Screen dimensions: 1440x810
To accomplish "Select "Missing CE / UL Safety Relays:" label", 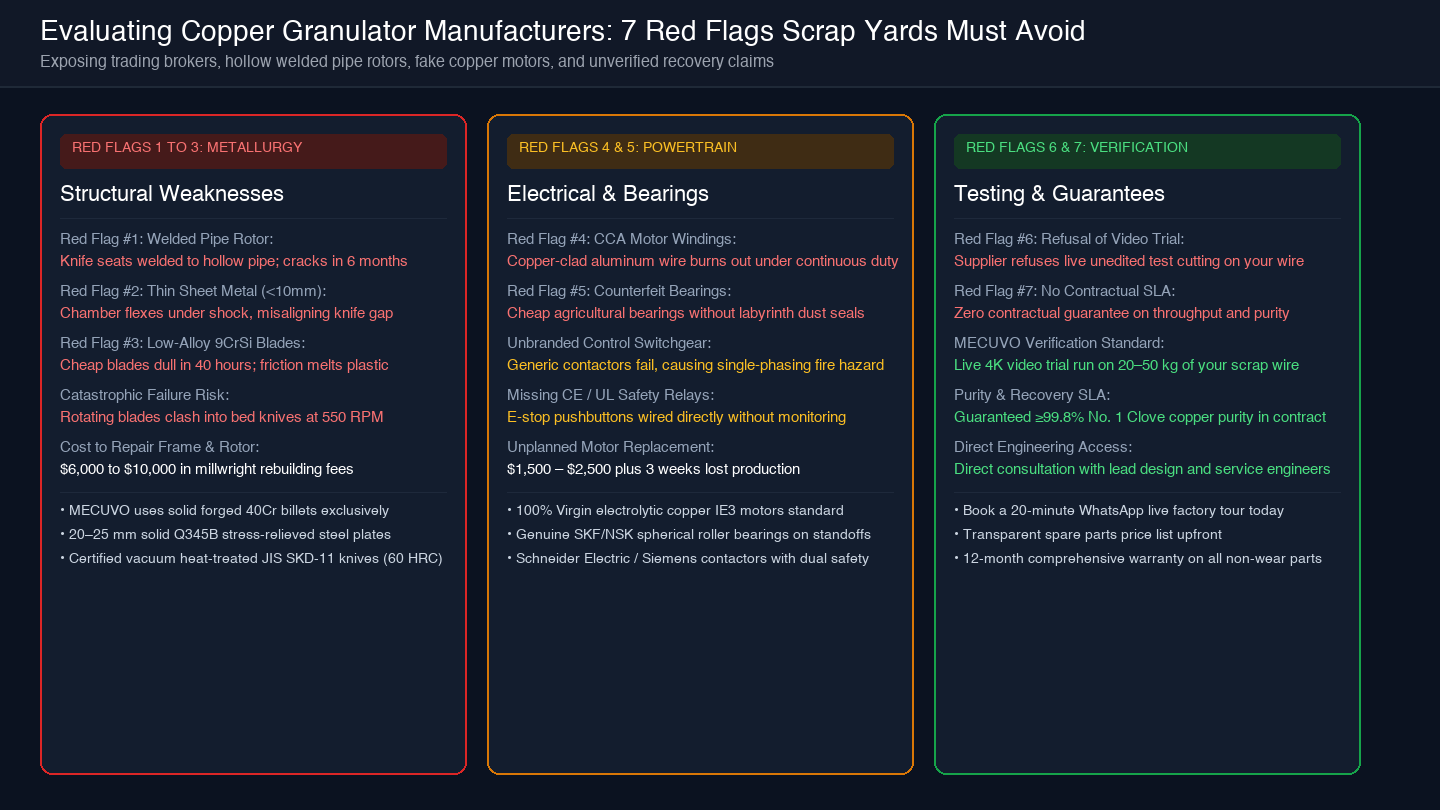I will pos(610,395).
